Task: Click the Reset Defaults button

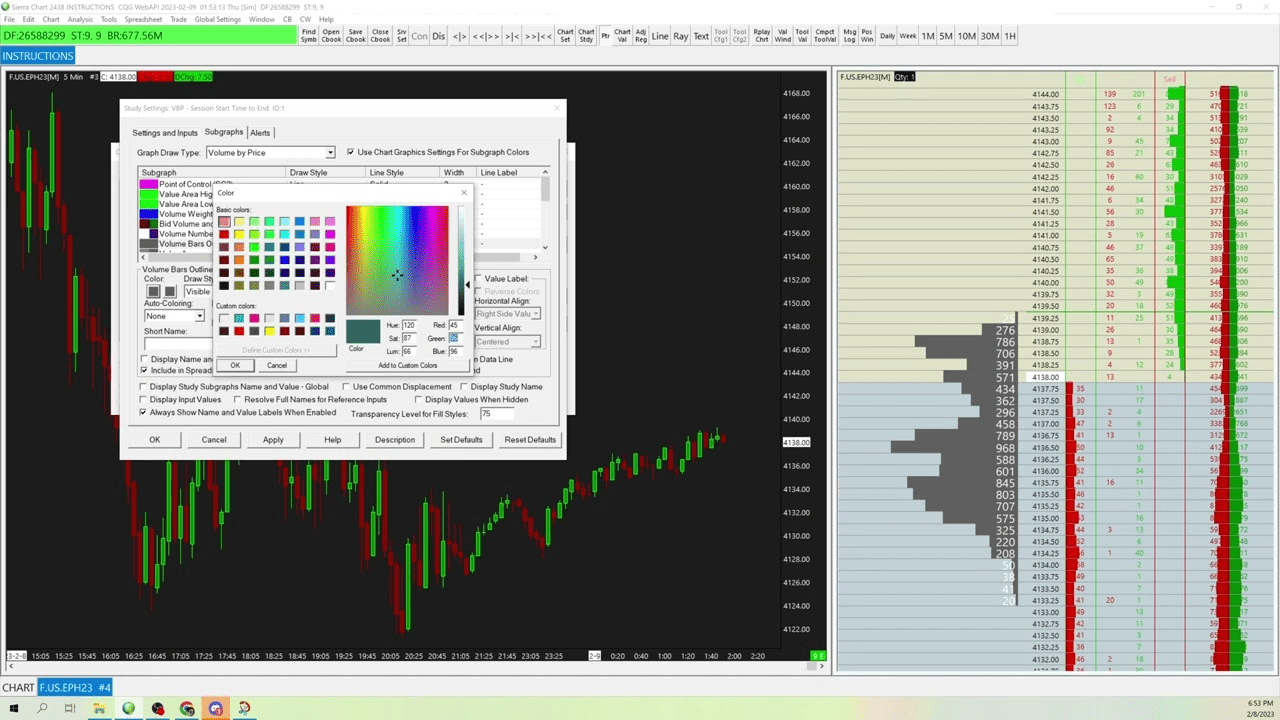Action: coord(530,440)
